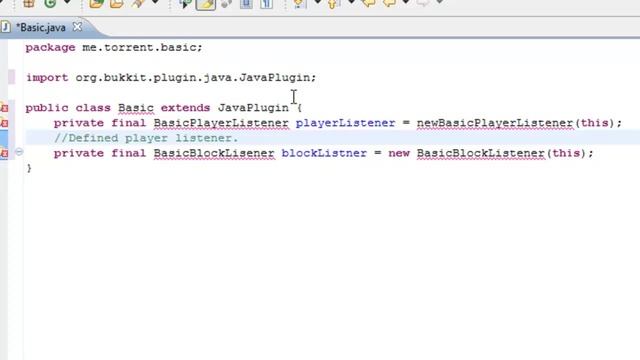Screen dimensions: 640x360
Task: Click error marker on the blockListner line
Action: (4, 153)
